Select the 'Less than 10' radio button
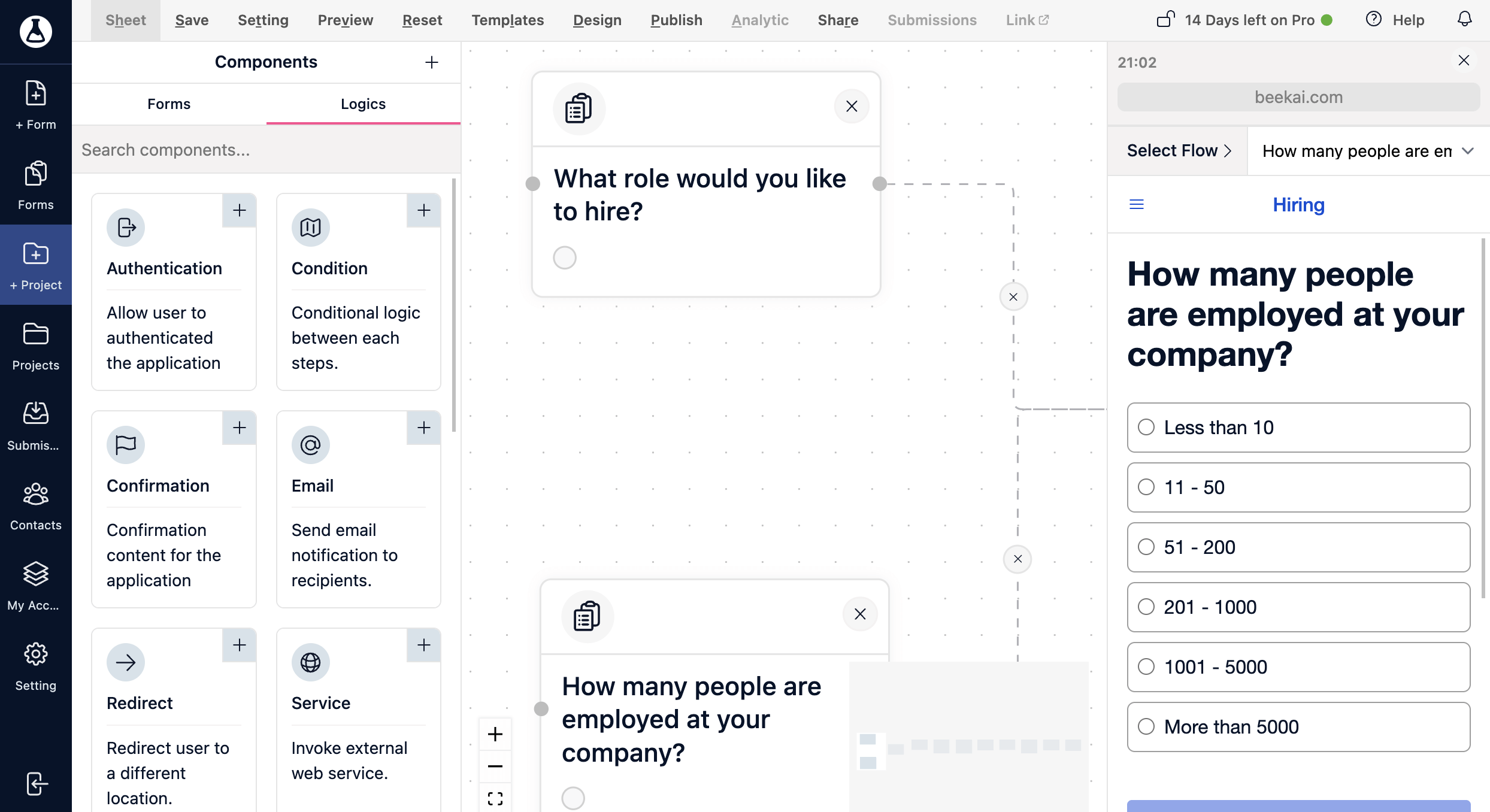This screenshot has height=812, width=1490. coord(1147,427)
